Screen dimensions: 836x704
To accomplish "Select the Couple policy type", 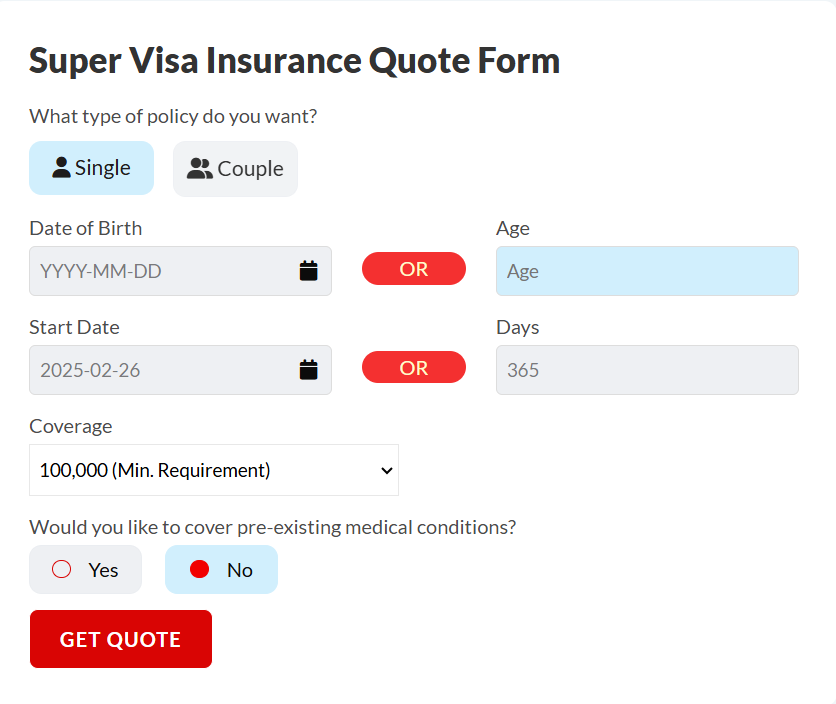I will 235,169.
